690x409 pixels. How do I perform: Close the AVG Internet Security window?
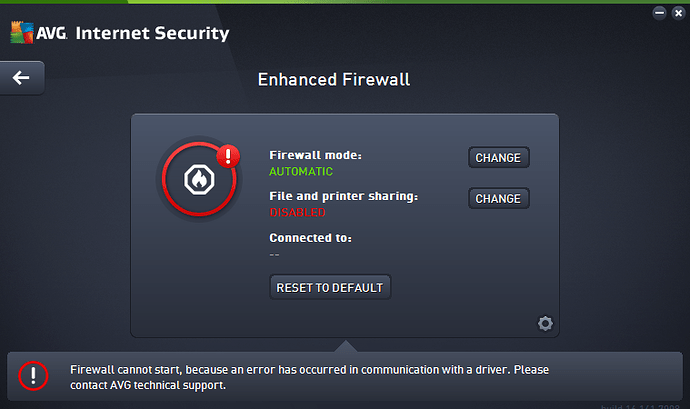679,13
